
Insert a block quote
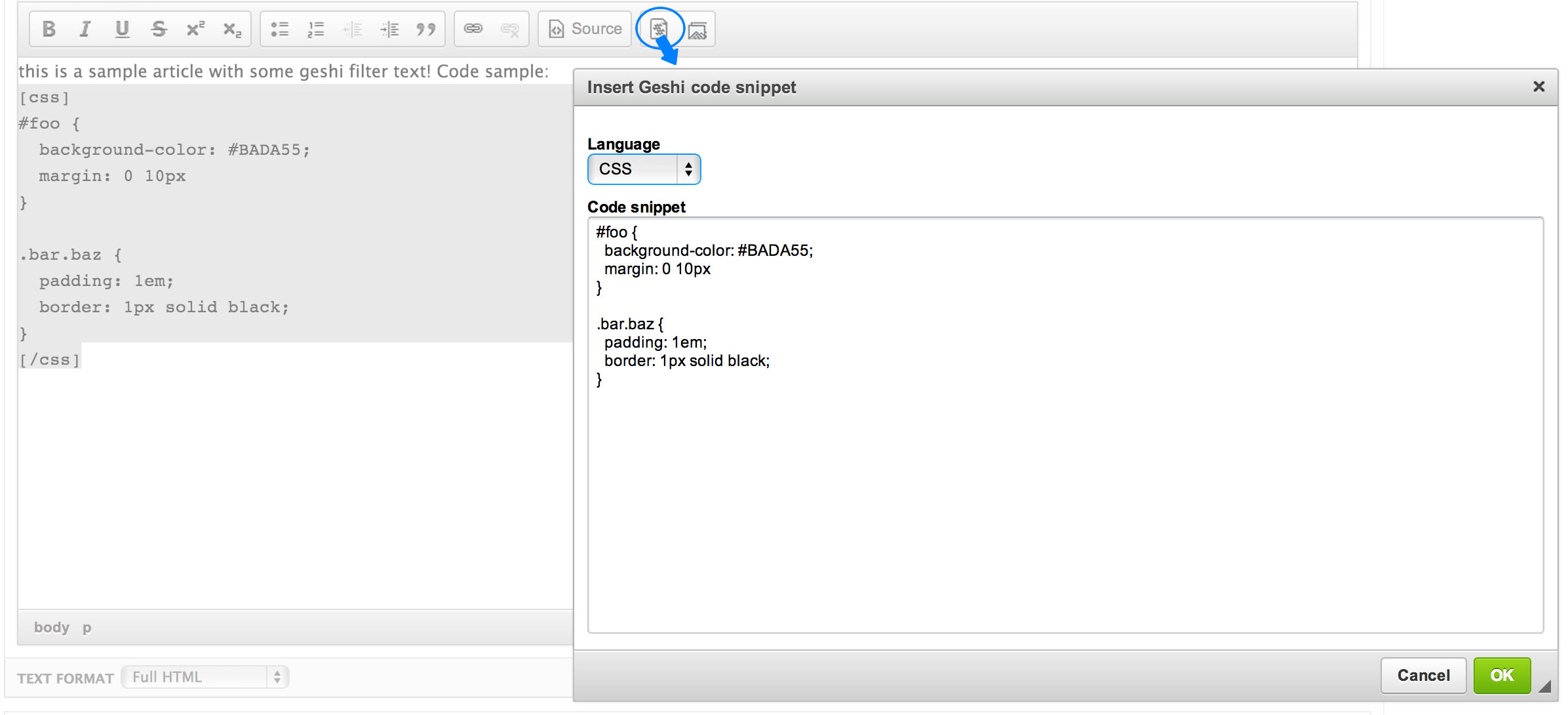[426, 29]
